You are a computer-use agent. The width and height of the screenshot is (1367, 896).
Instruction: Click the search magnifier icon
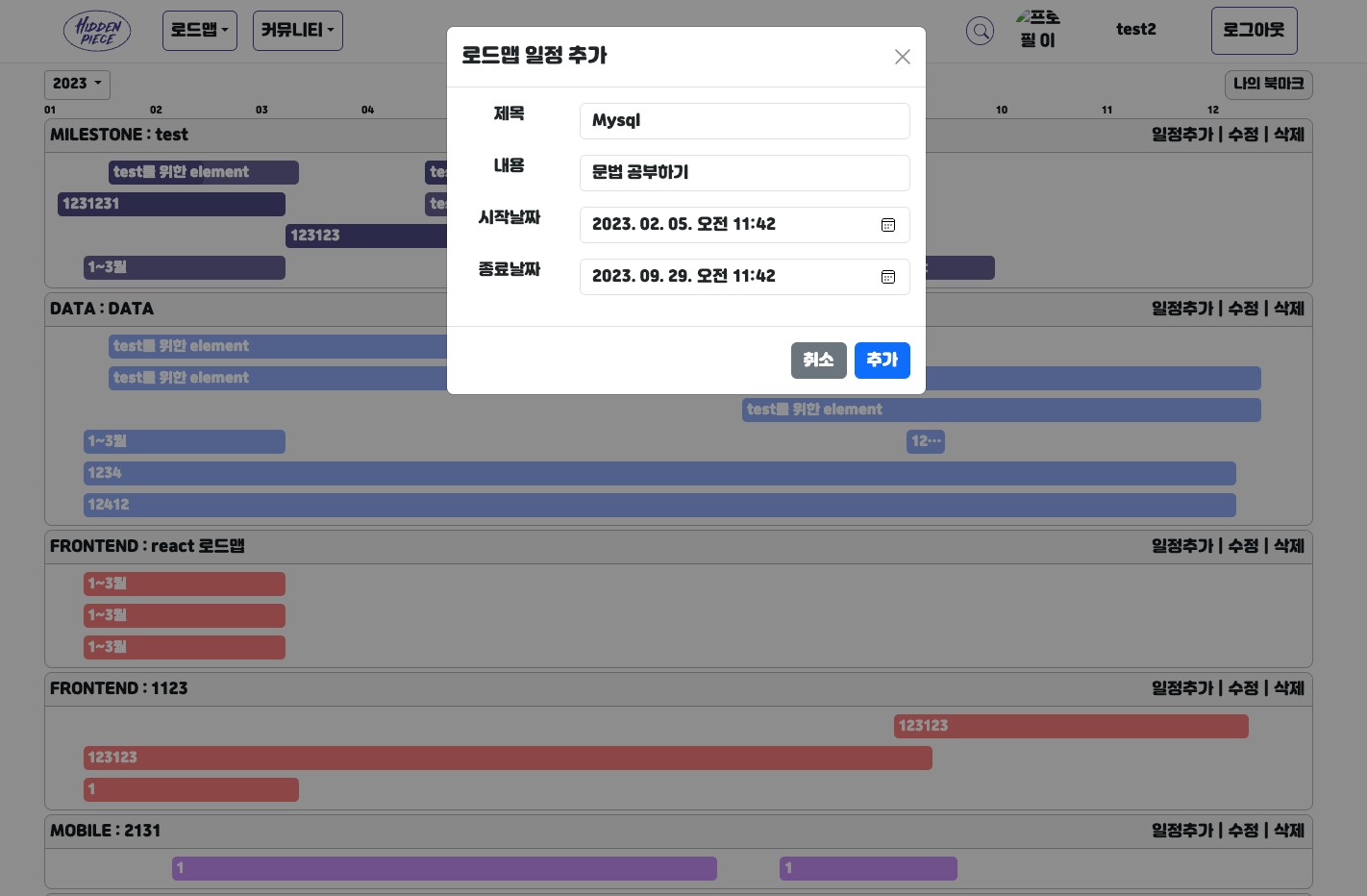point(980,30)
